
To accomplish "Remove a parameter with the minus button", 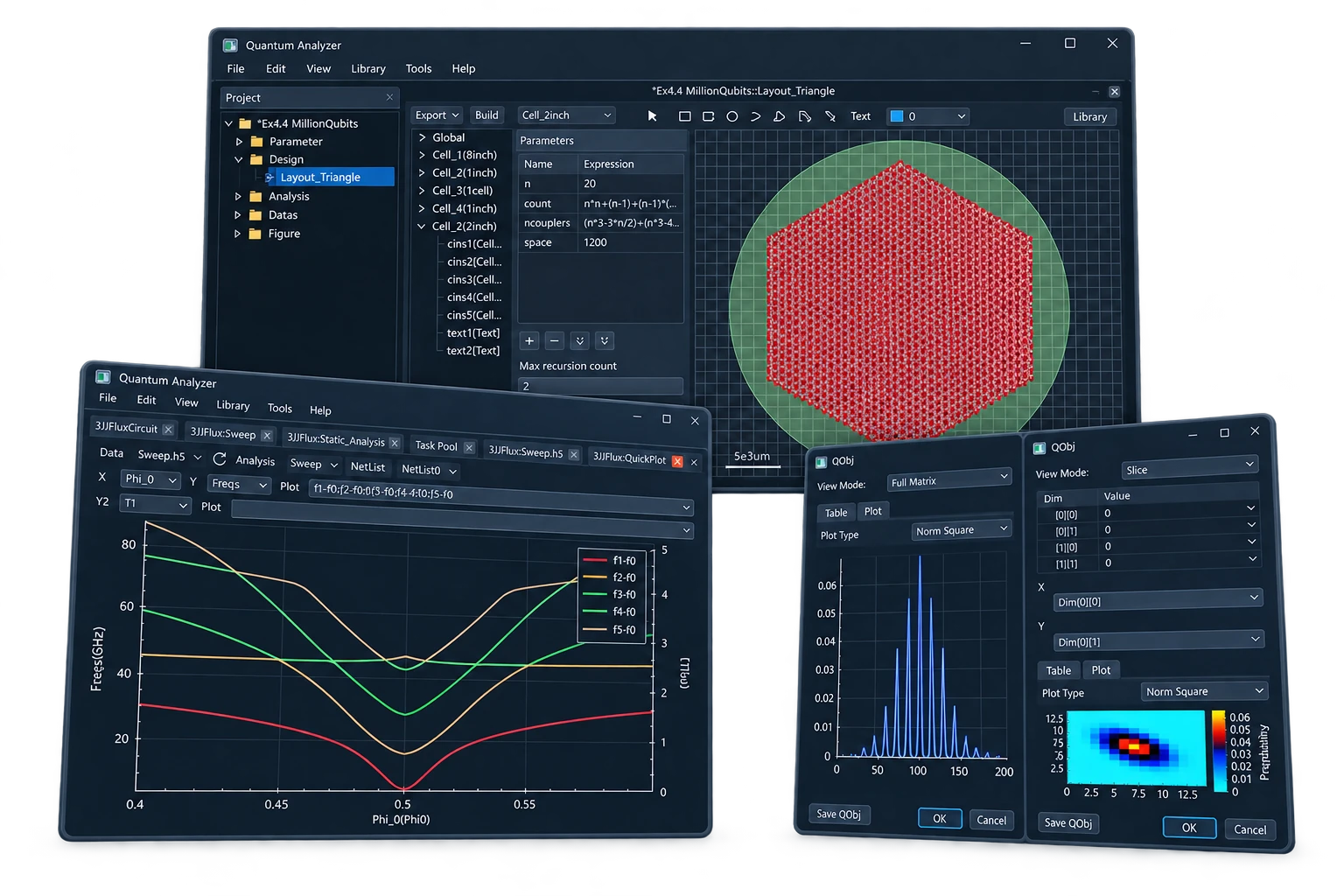I will click(x=554, y=340).
